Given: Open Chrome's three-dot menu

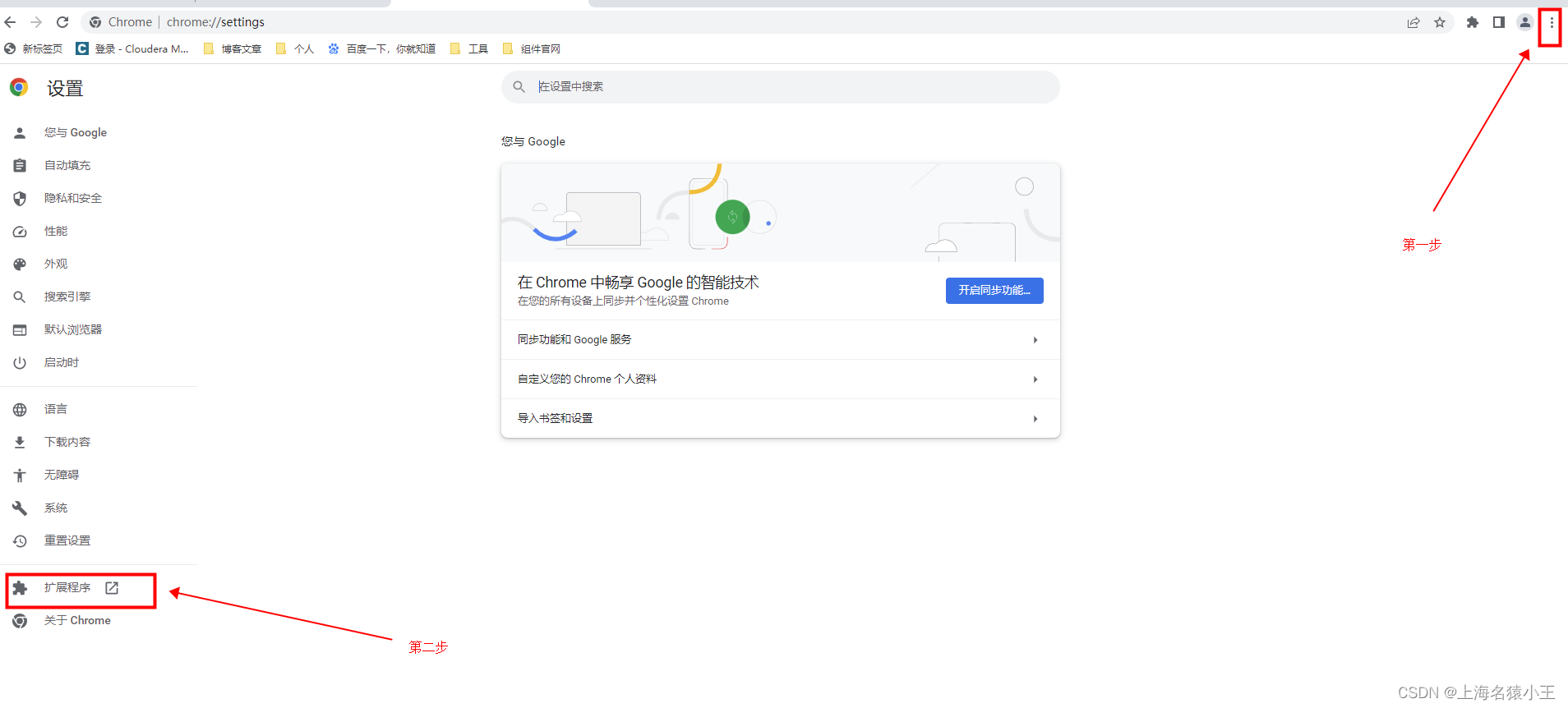Looking at the screenshot, I should pos(1552,22).
